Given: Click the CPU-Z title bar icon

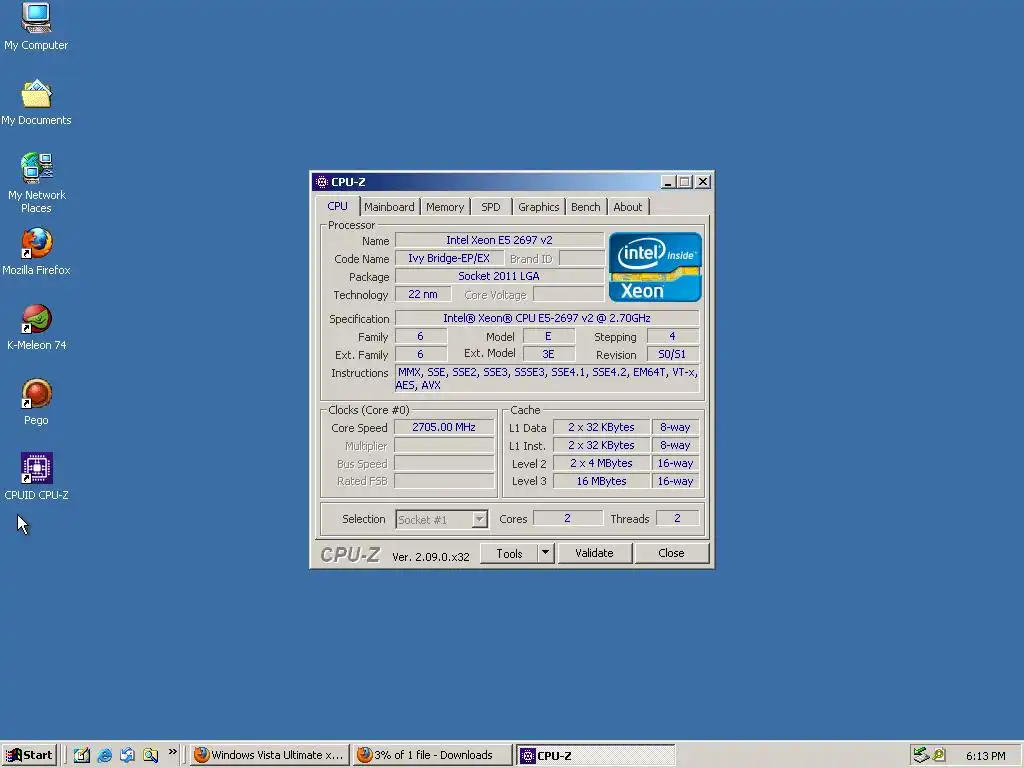Looking at the screenshot, I should click(x=321, y=182).
